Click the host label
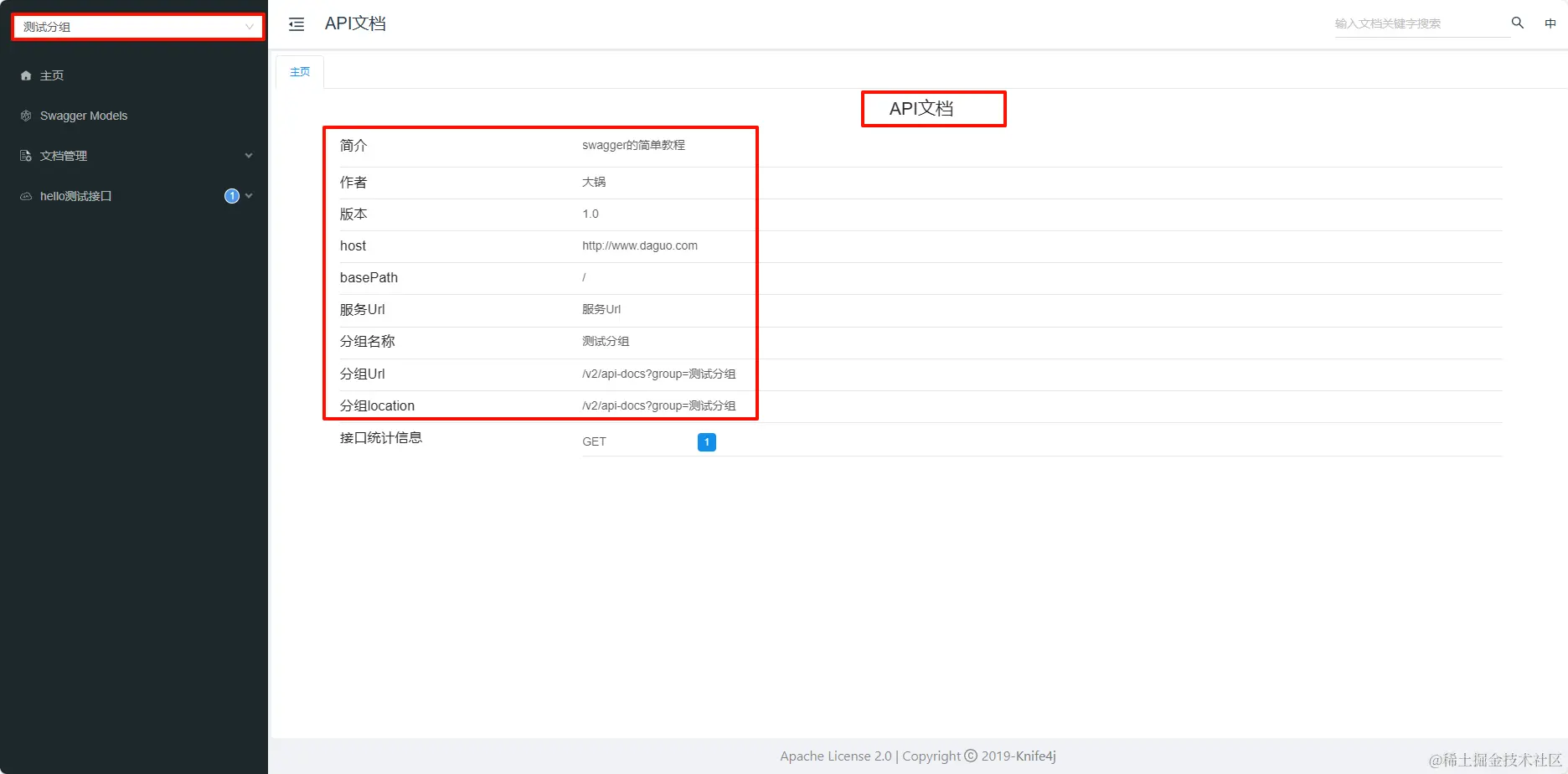 coord(353,245)
